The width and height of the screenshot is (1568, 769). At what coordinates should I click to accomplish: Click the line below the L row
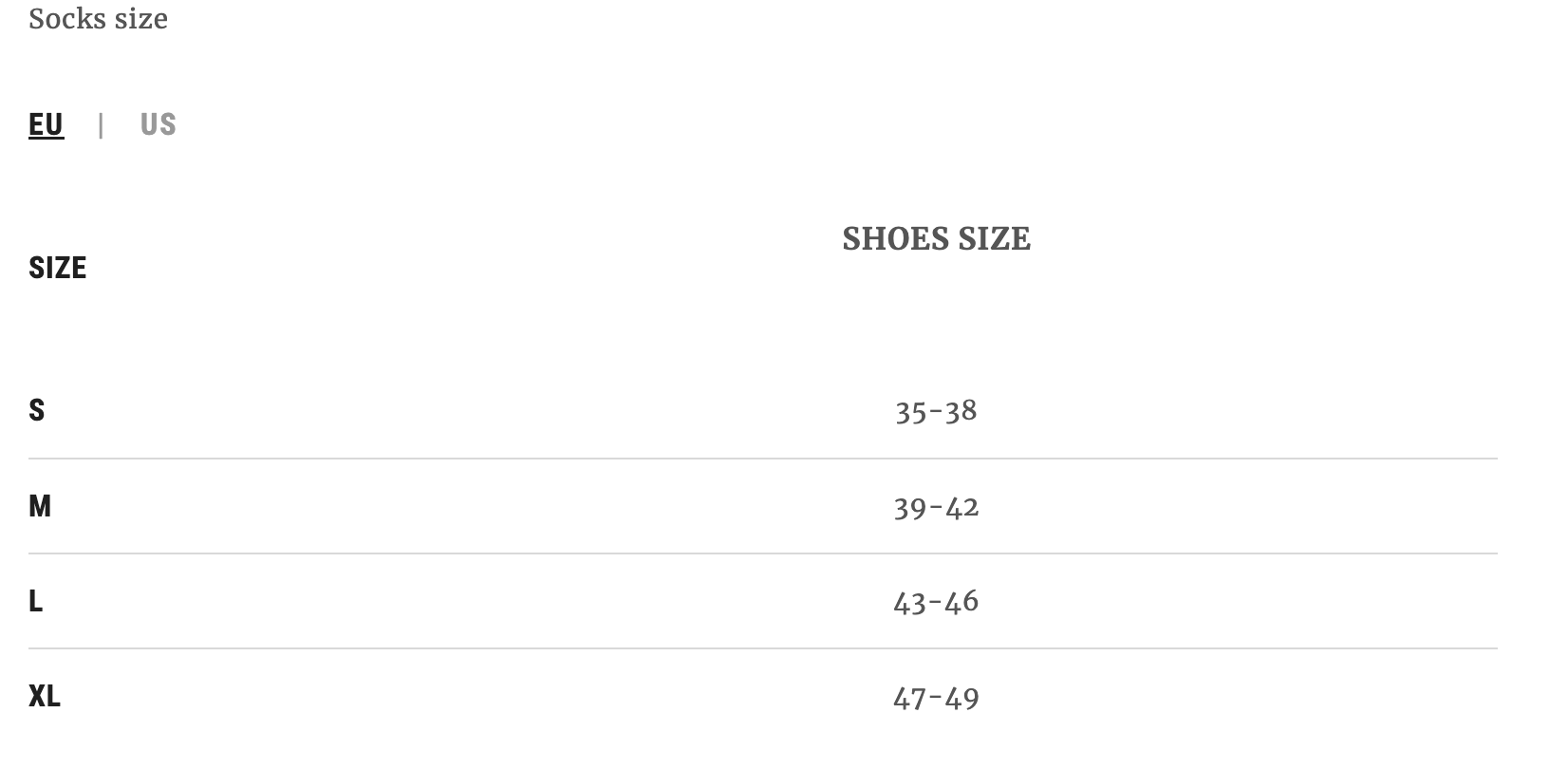click(x=763, y=648)
